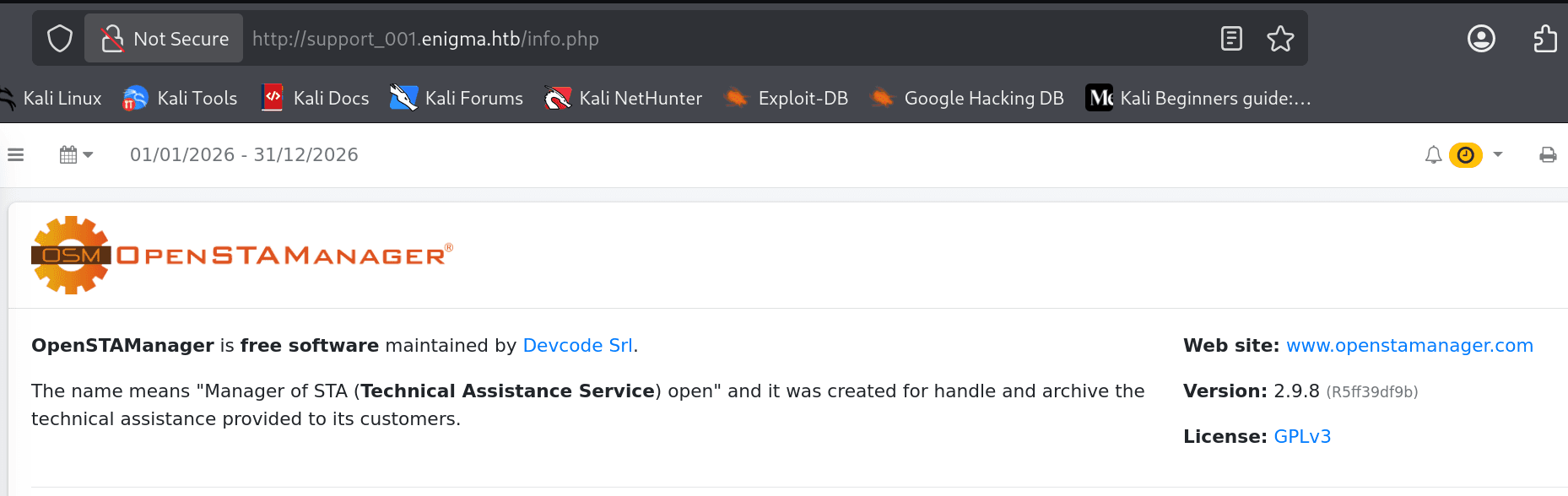The image size is (1568, 496).
Task: Open the extensions puzzle icon
Action: coord(1545,39)
